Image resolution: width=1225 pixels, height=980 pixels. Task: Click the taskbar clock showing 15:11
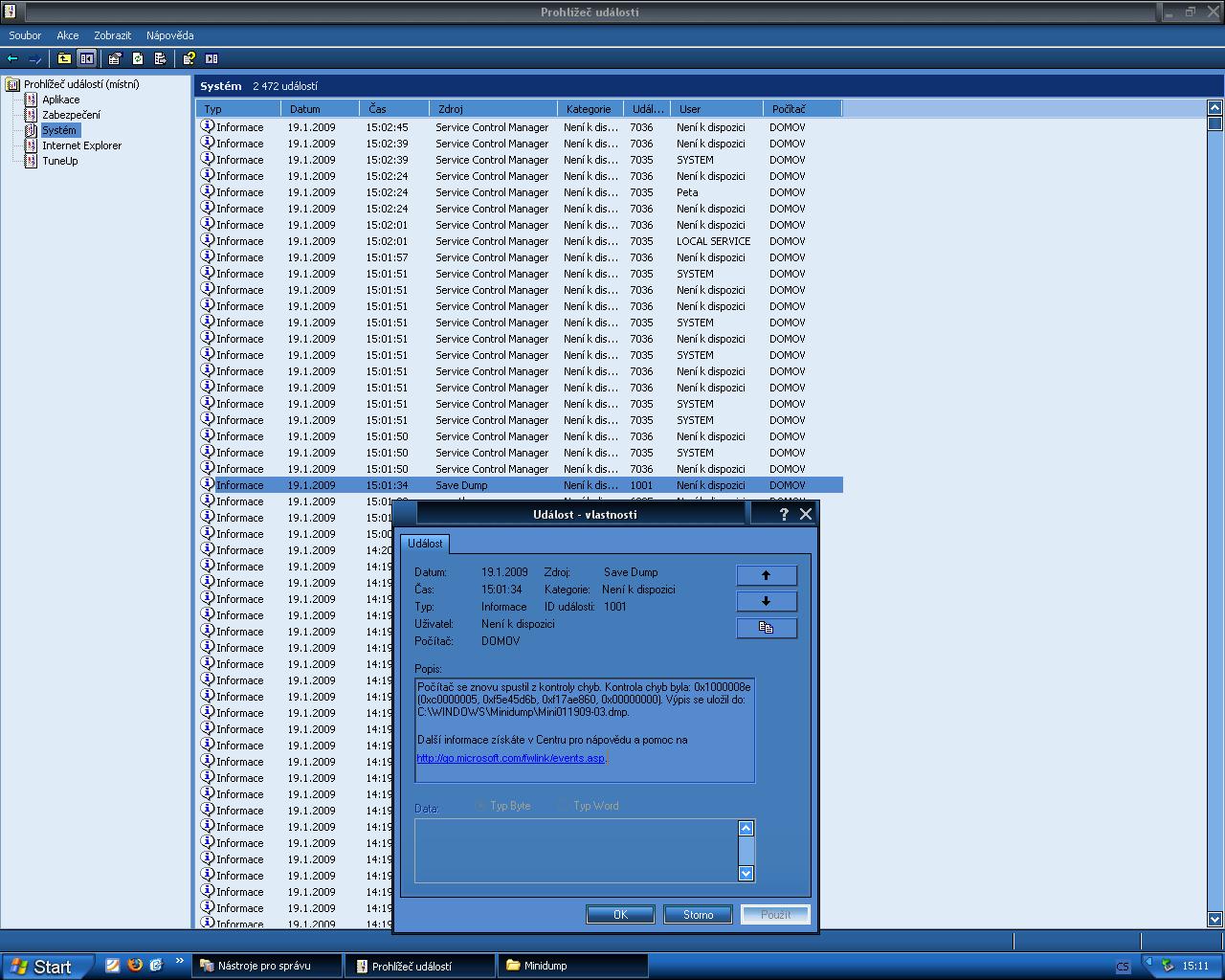(x=1195, y=966)
